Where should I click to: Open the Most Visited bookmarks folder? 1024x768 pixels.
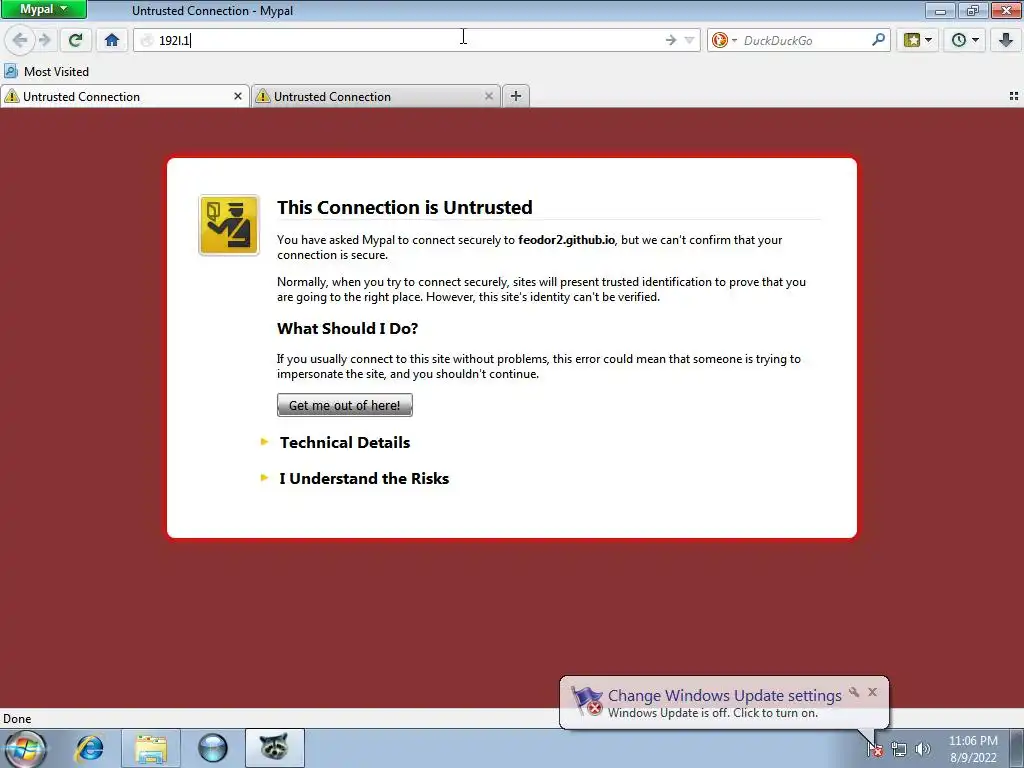pos(46,71)
